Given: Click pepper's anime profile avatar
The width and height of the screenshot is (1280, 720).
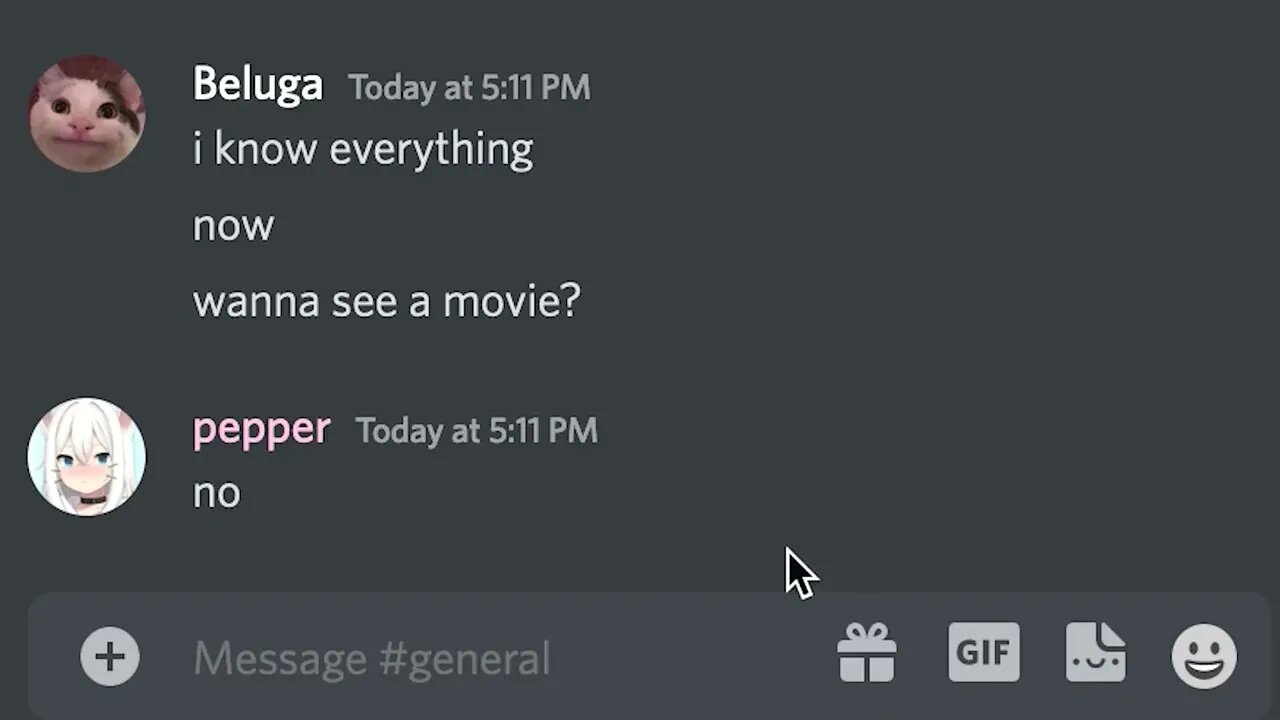Looking at the screenshot, I should [x=87, y=457].
